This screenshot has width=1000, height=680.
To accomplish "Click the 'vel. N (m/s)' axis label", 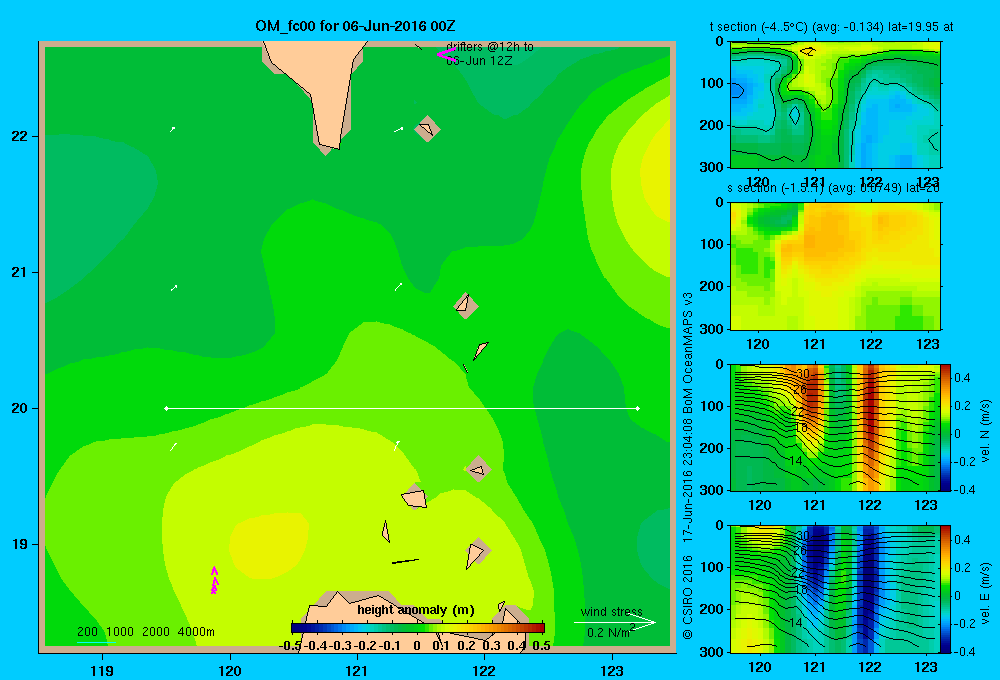I will [985, 431].
